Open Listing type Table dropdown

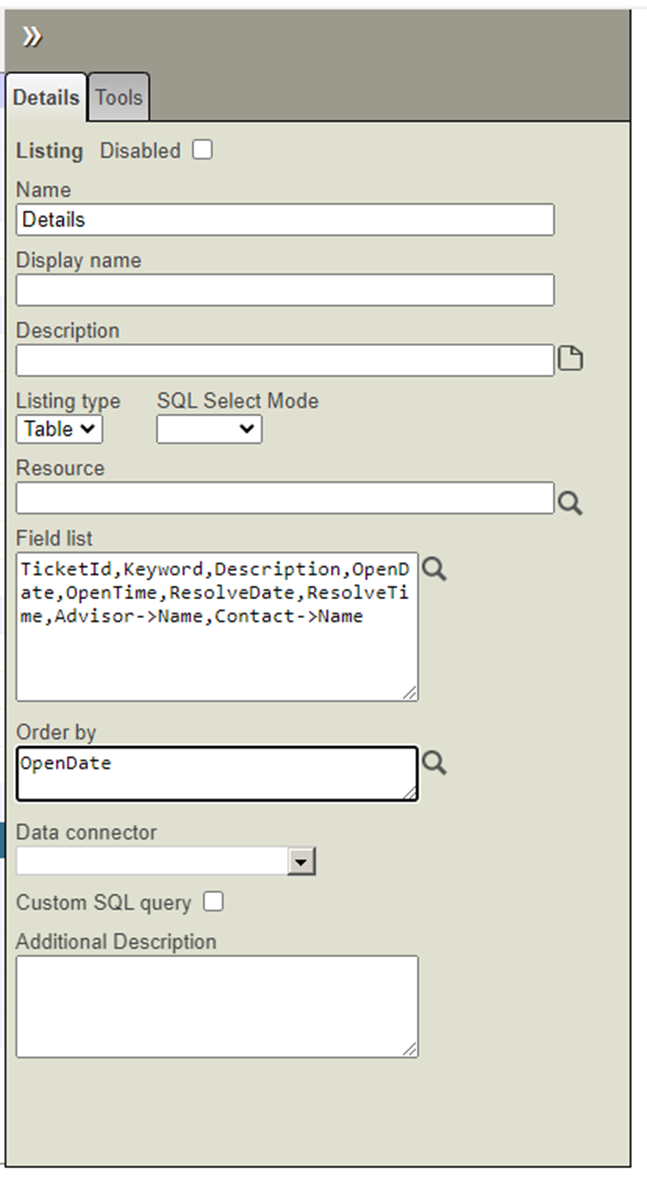[60, 429]
